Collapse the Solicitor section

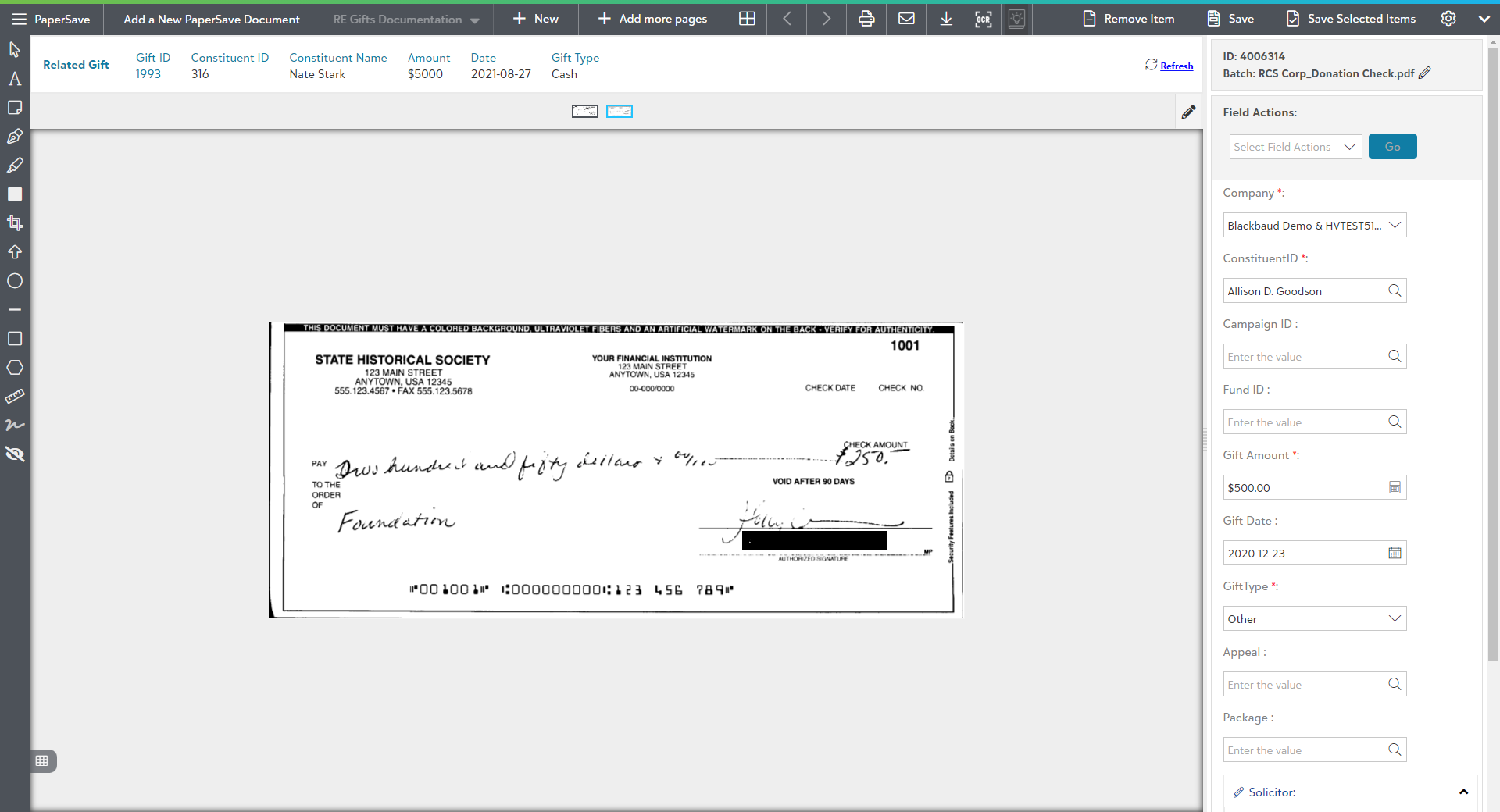coord(1463,792)
